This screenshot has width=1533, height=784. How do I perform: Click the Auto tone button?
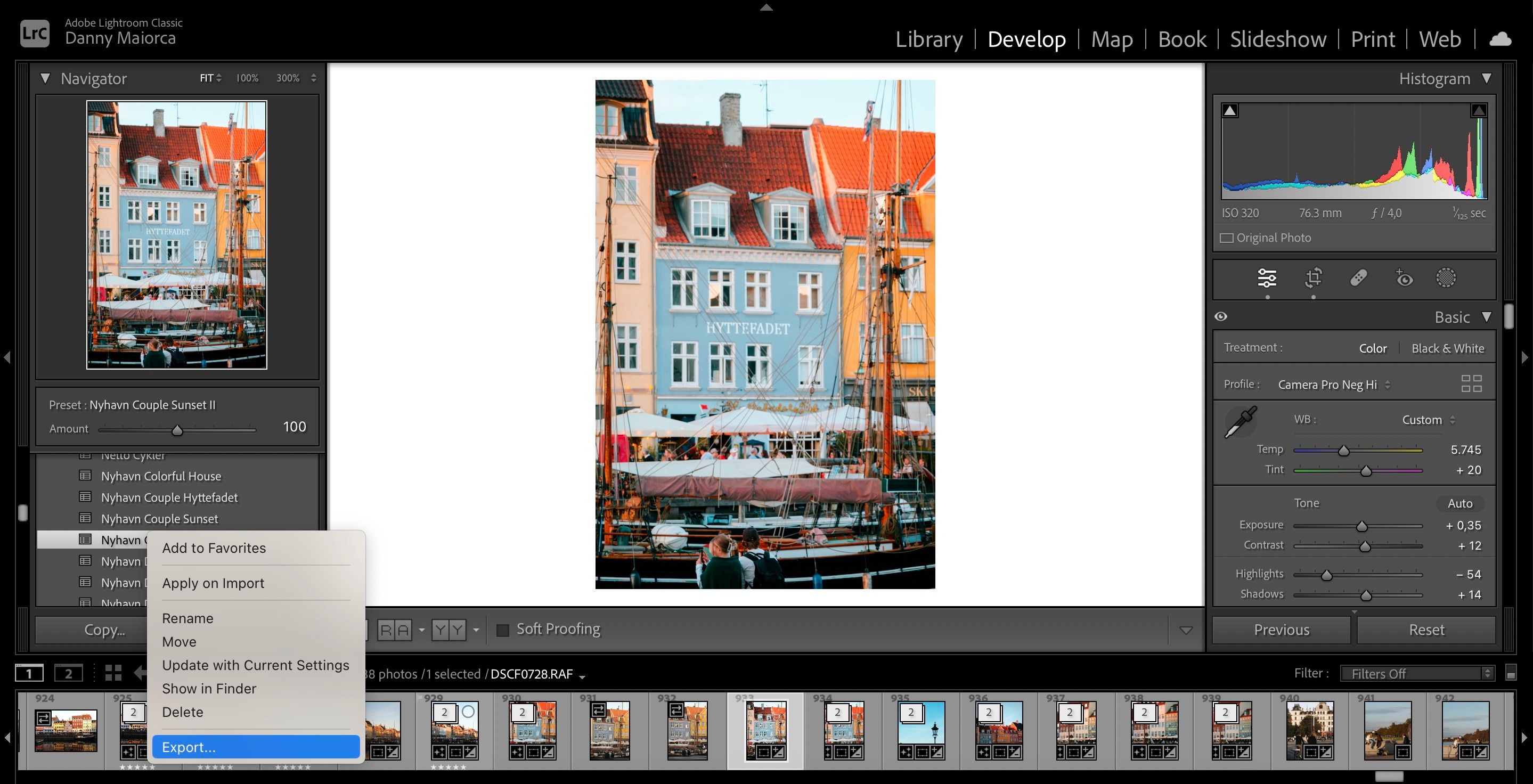1459,503
